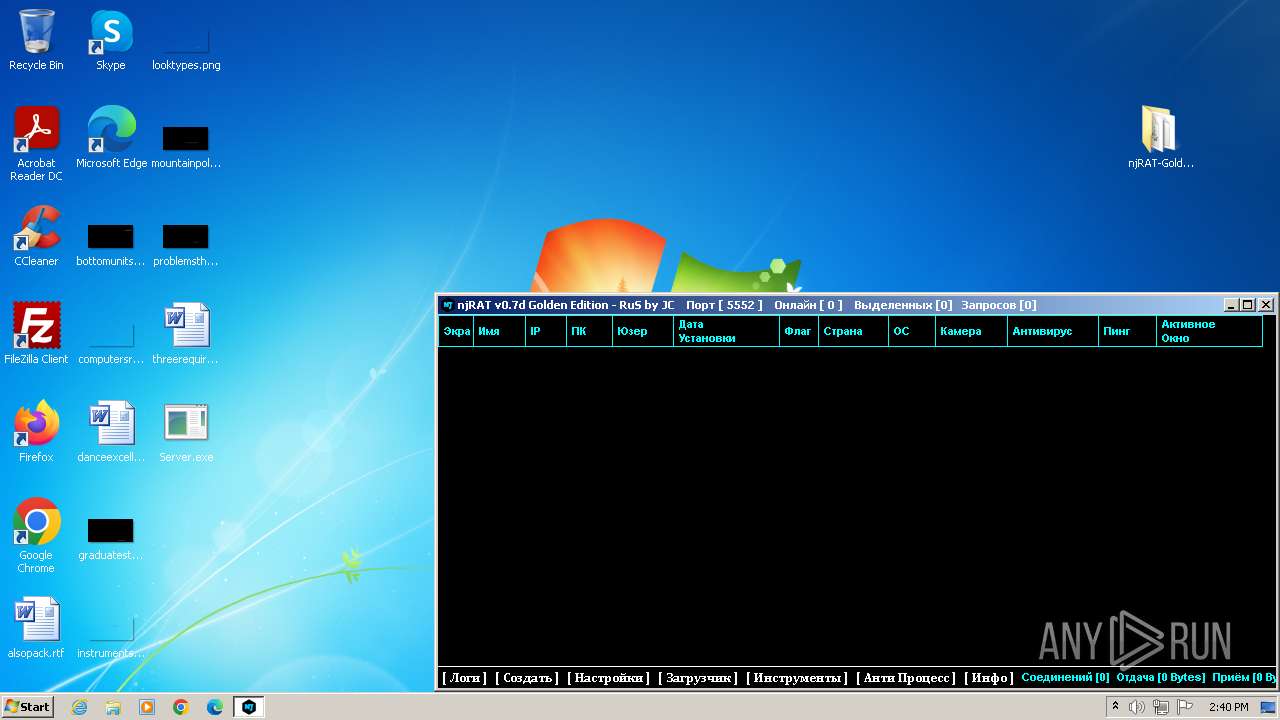Open the [ Логи ] menu
Viewport: 1280px width, 720px height.
464,678
